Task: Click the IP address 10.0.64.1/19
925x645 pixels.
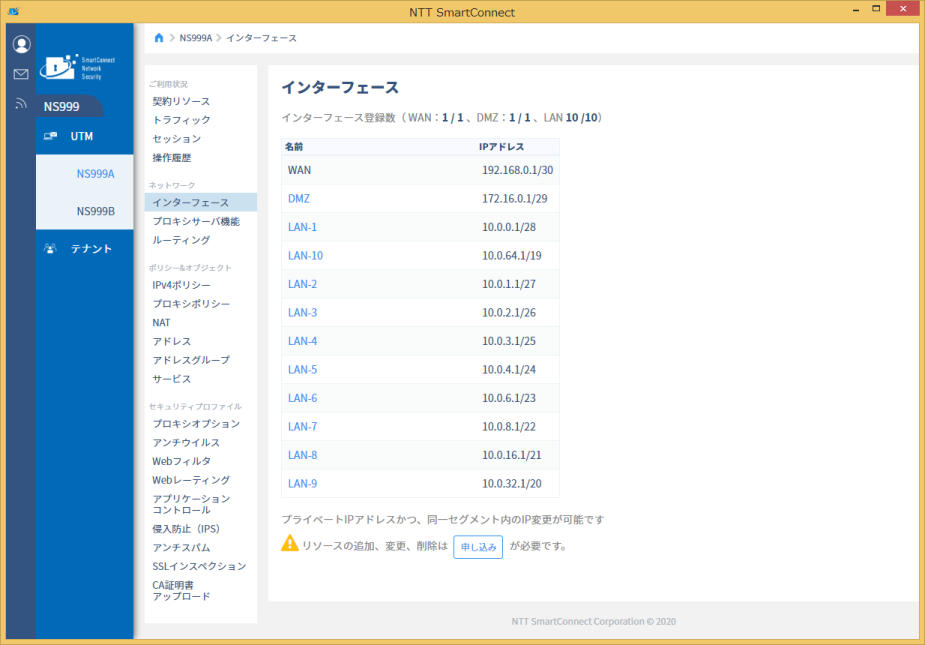Action: tap(511, 256)
